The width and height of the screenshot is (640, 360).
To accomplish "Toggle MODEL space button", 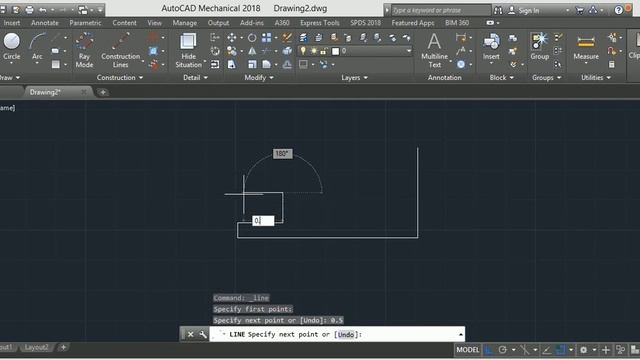I will (468, 350).
